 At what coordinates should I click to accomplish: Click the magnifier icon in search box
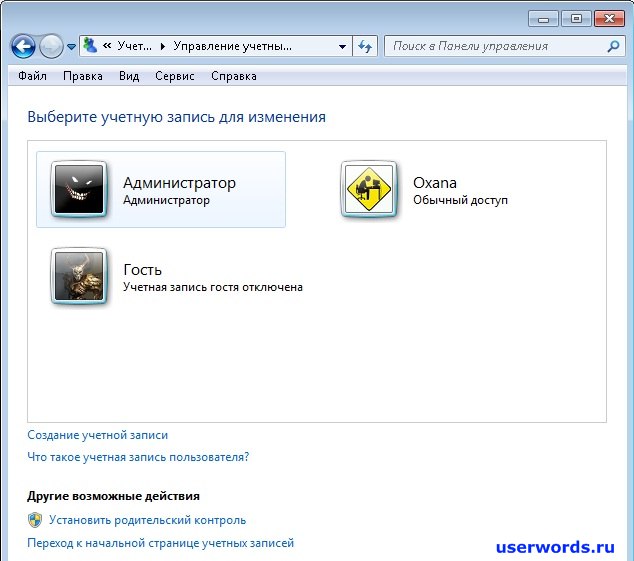pyautogui.click(x=613, y=46)
